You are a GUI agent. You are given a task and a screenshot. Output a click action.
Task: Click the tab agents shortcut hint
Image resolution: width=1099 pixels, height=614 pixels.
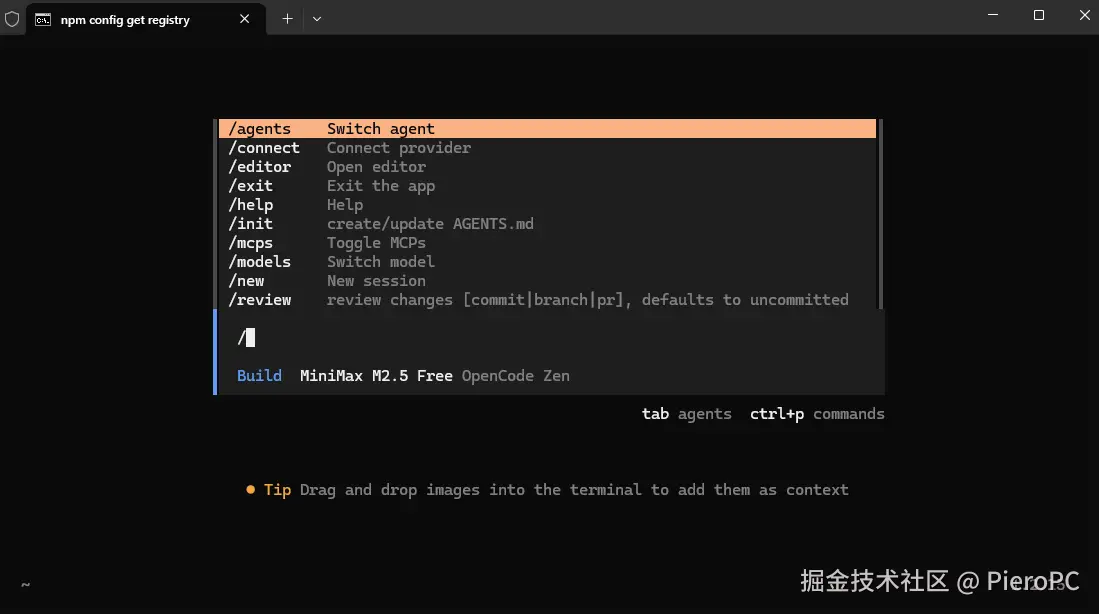[x=686, y=414]
